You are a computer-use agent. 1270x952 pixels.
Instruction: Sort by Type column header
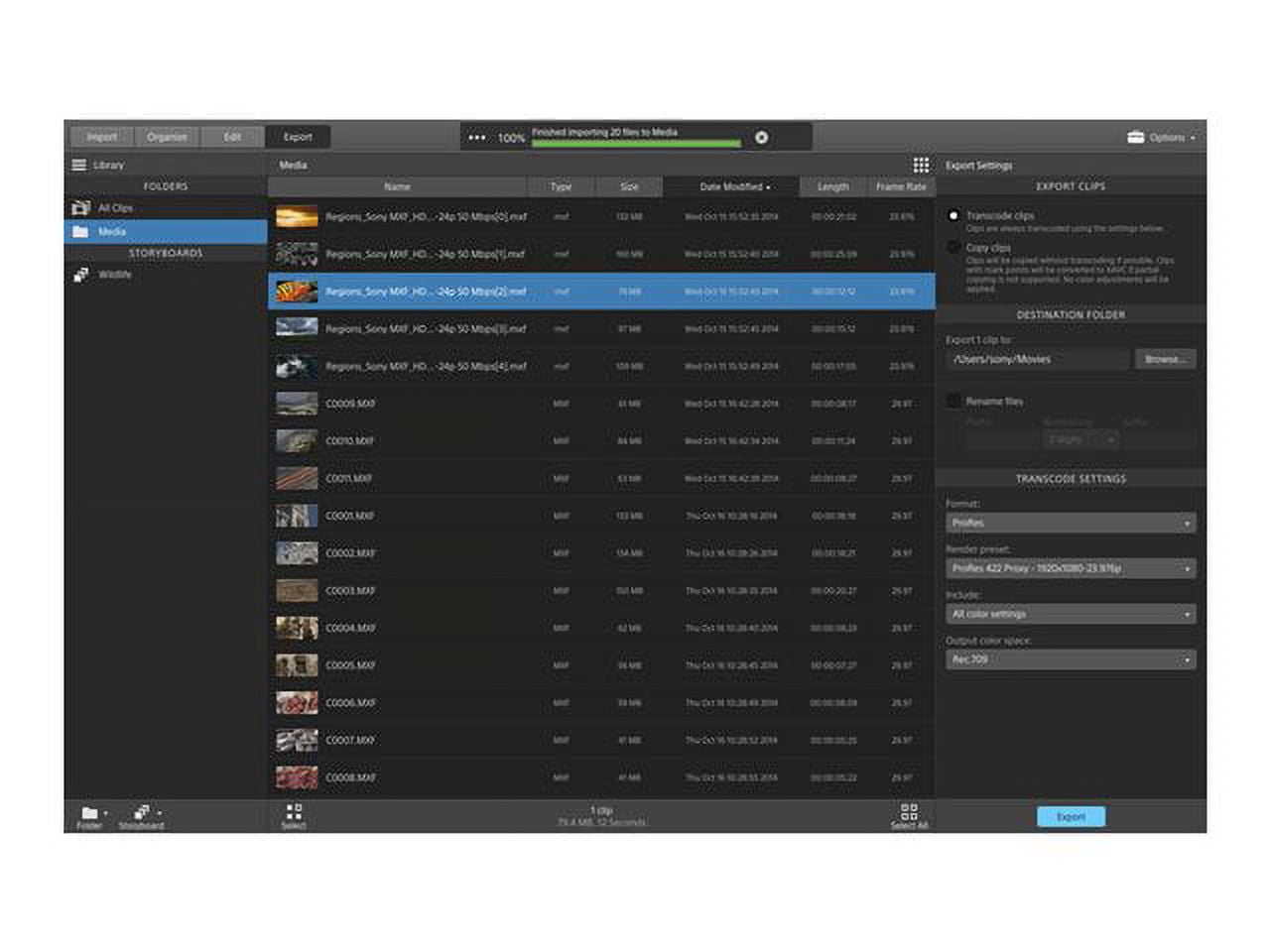(562, 186)
